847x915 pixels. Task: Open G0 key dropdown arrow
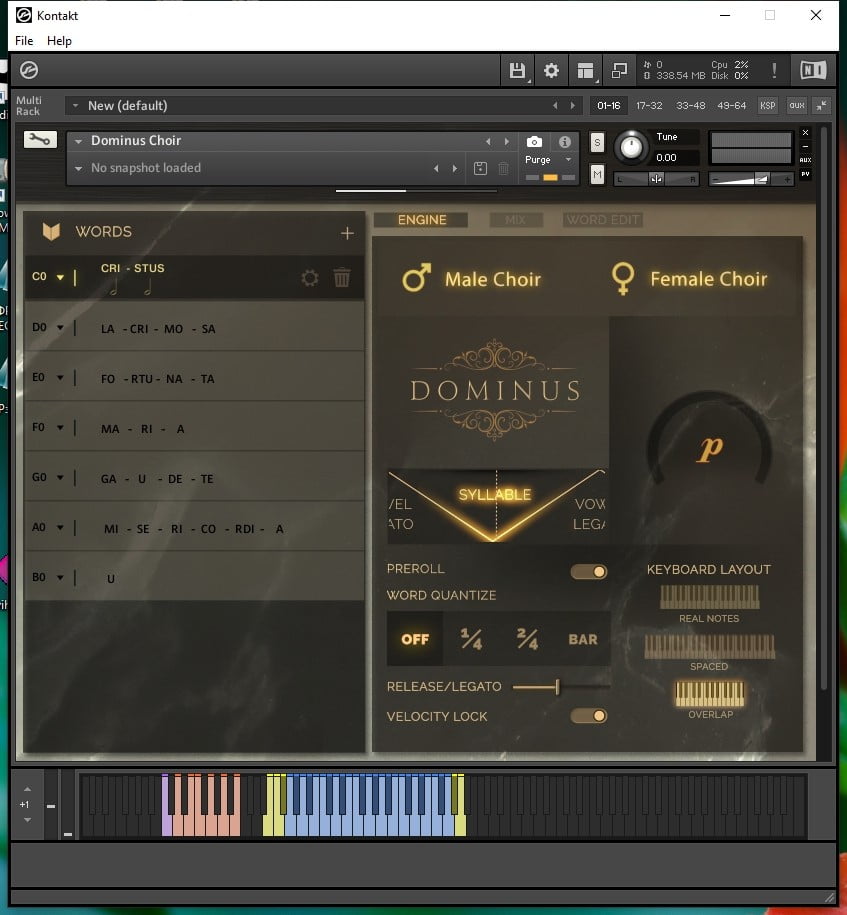(x=60, y=477)
